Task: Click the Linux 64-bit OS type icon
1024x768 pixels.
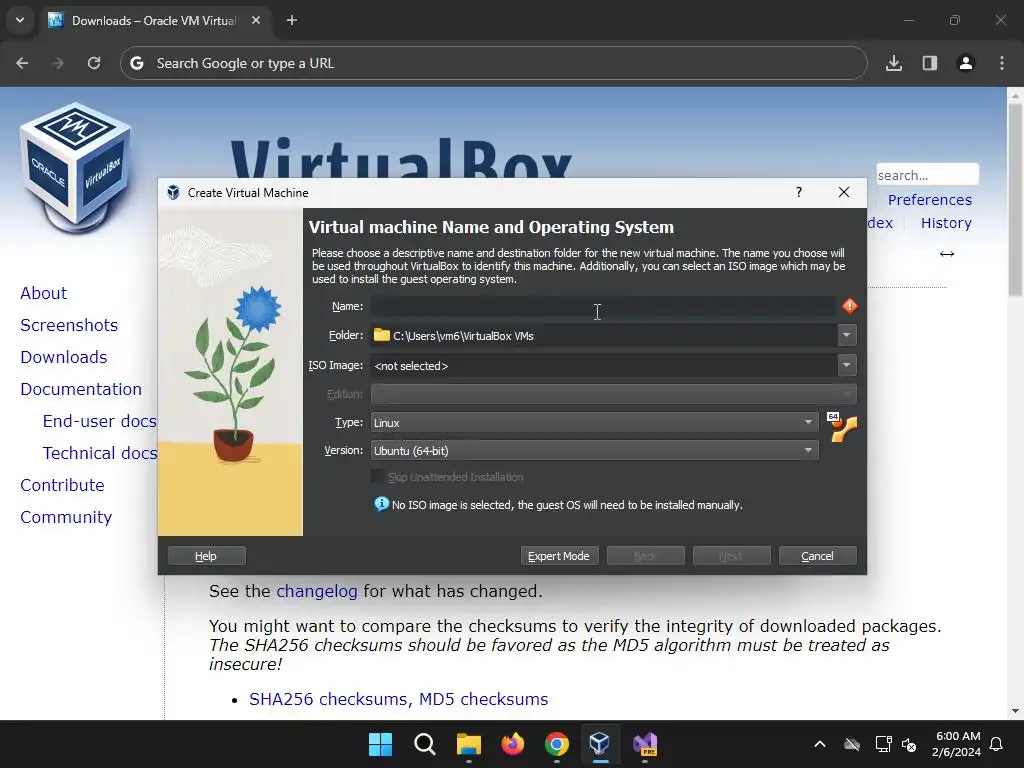Action: [842, 427]
